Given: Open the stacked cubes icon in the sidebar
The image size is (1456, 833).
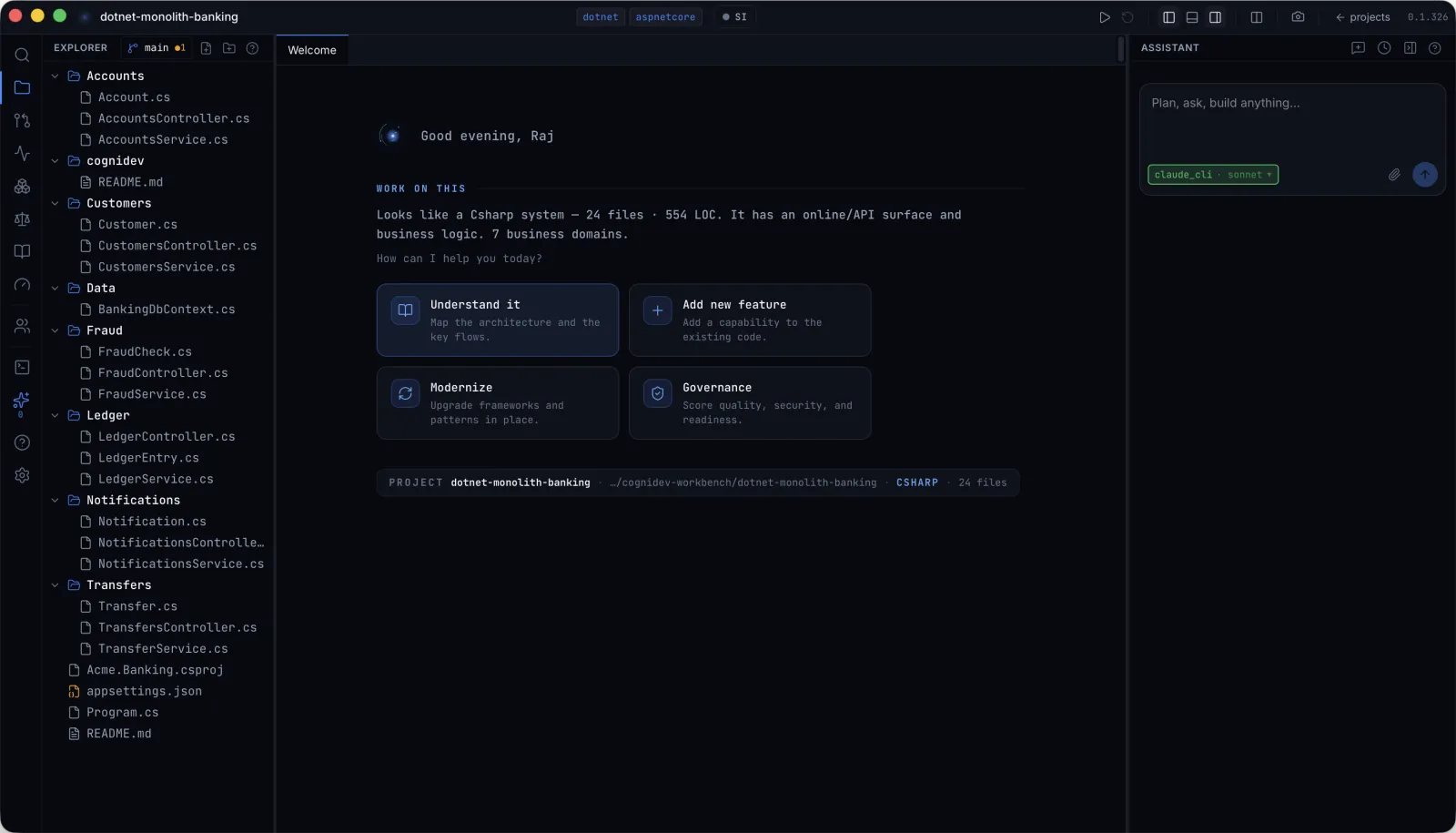Looking at the screenshot, I should coord(22,187).
